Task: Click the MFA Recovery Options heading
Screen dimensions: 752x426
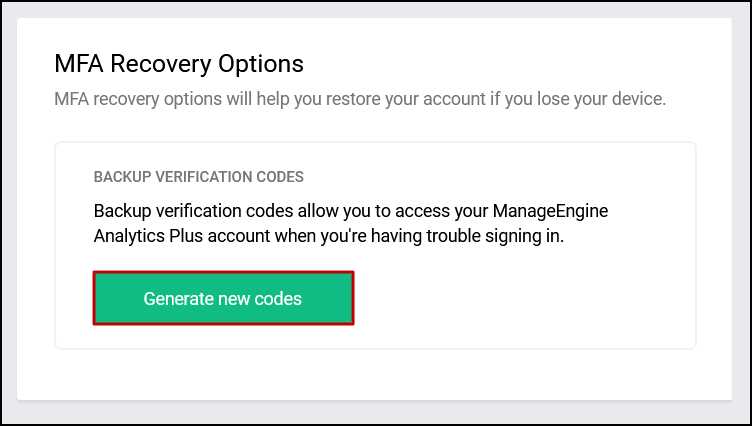Action: pos(178,64)
